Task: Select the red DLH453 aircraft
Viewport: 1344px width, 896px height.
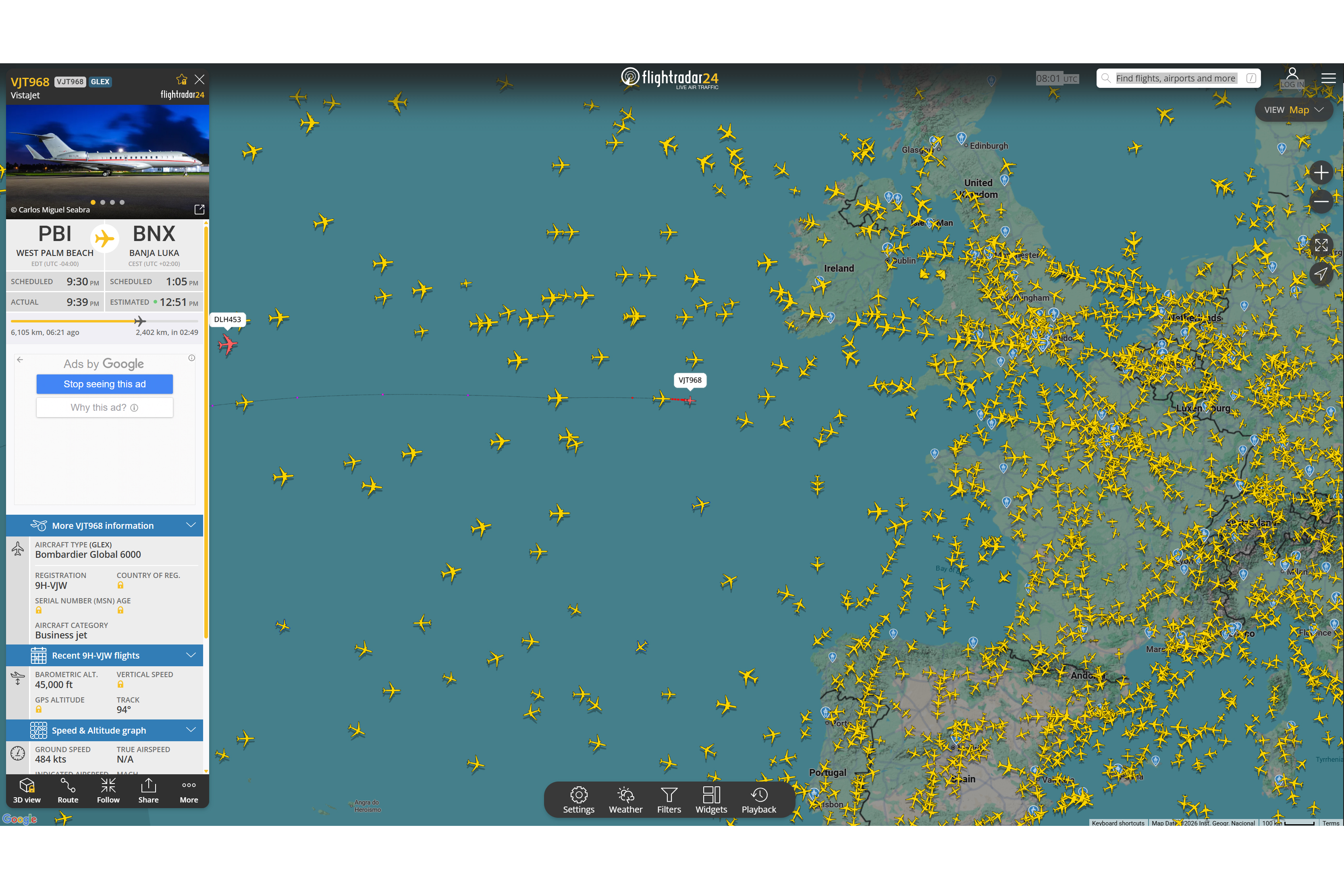Action: point(227,345)
